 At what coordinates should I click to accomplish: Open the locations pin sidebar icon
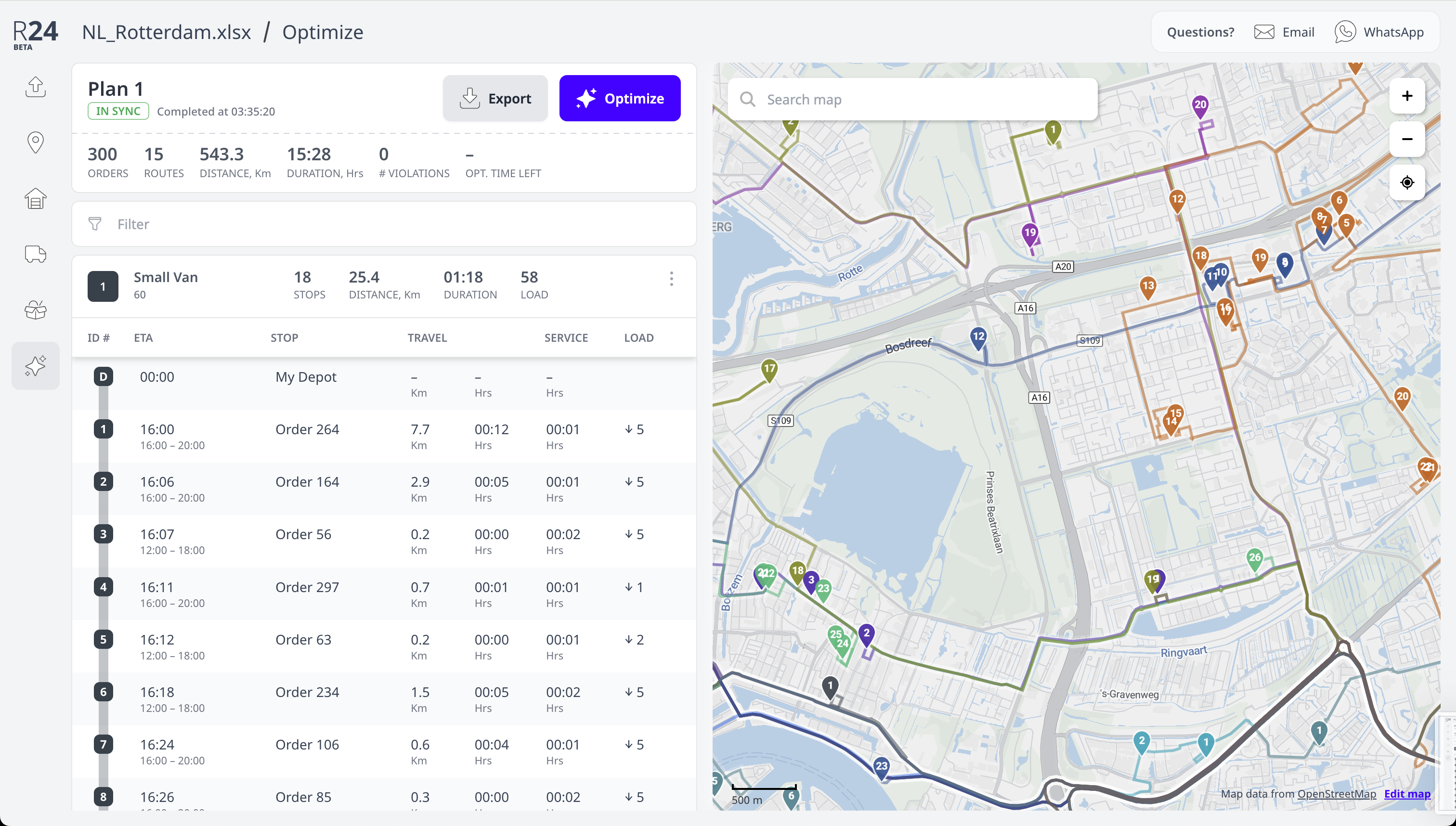[35, 142]
